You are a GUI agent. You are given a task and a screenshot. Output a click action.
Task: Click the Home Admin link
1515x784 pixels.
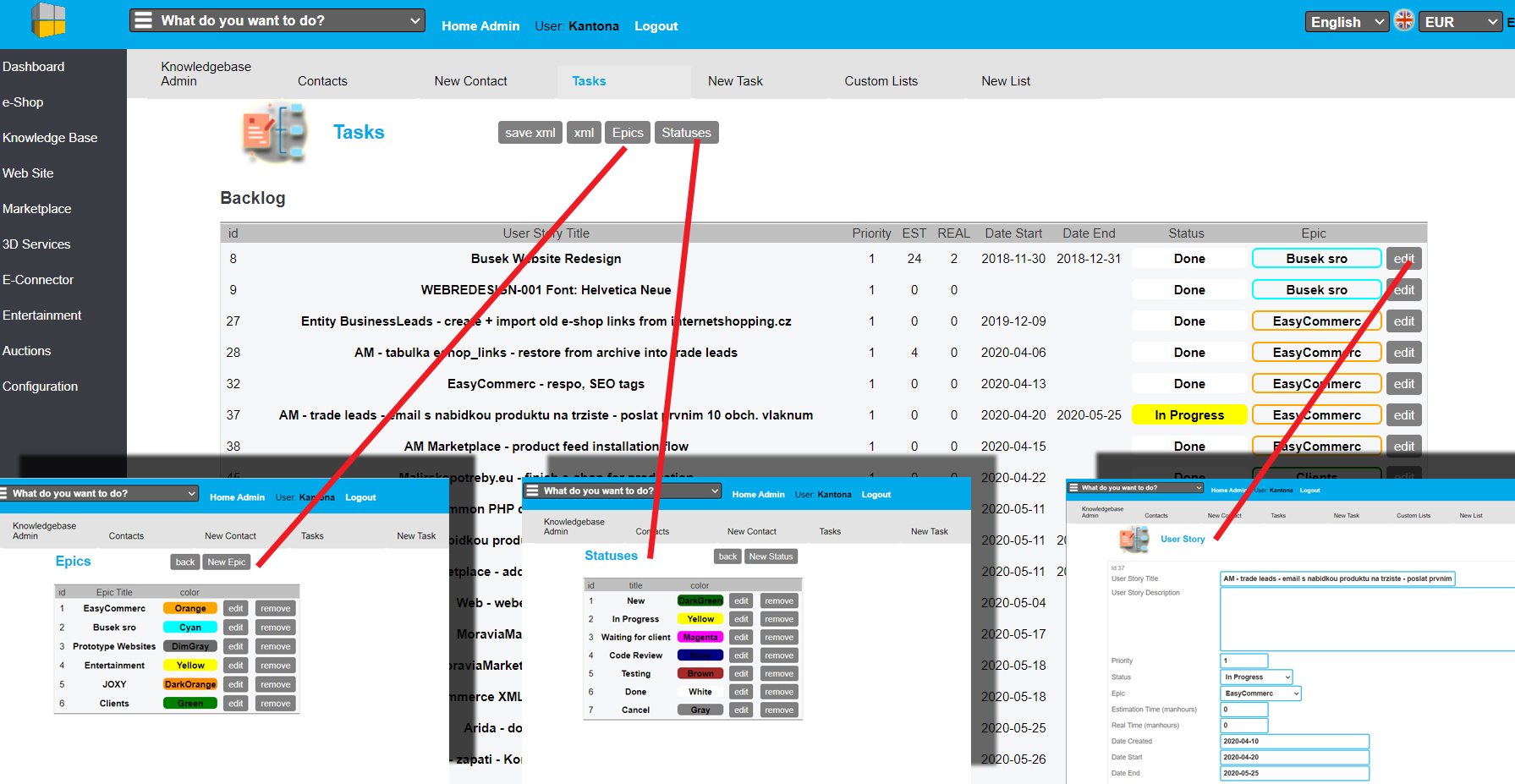point(480,26)
